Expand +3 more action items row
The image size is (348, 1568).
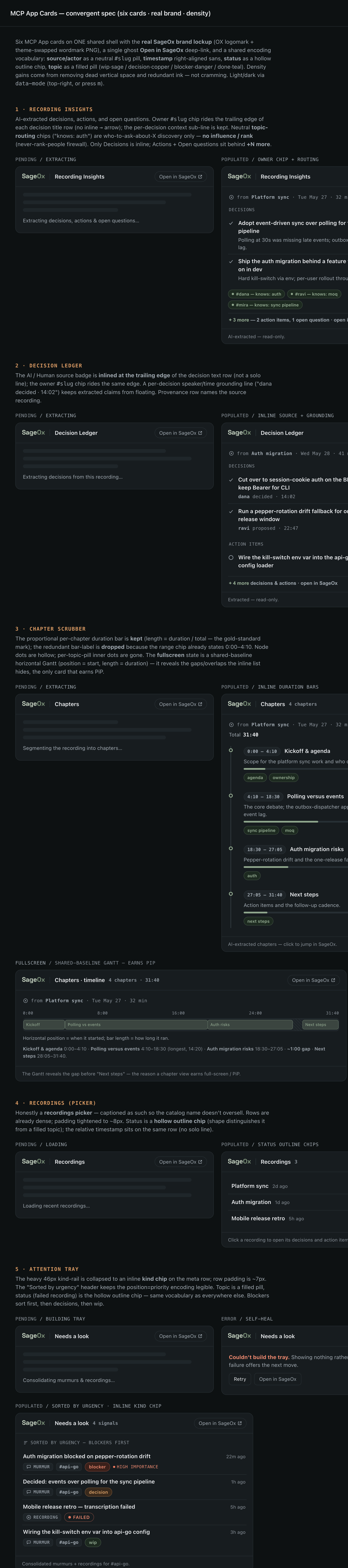click(288, 319)
